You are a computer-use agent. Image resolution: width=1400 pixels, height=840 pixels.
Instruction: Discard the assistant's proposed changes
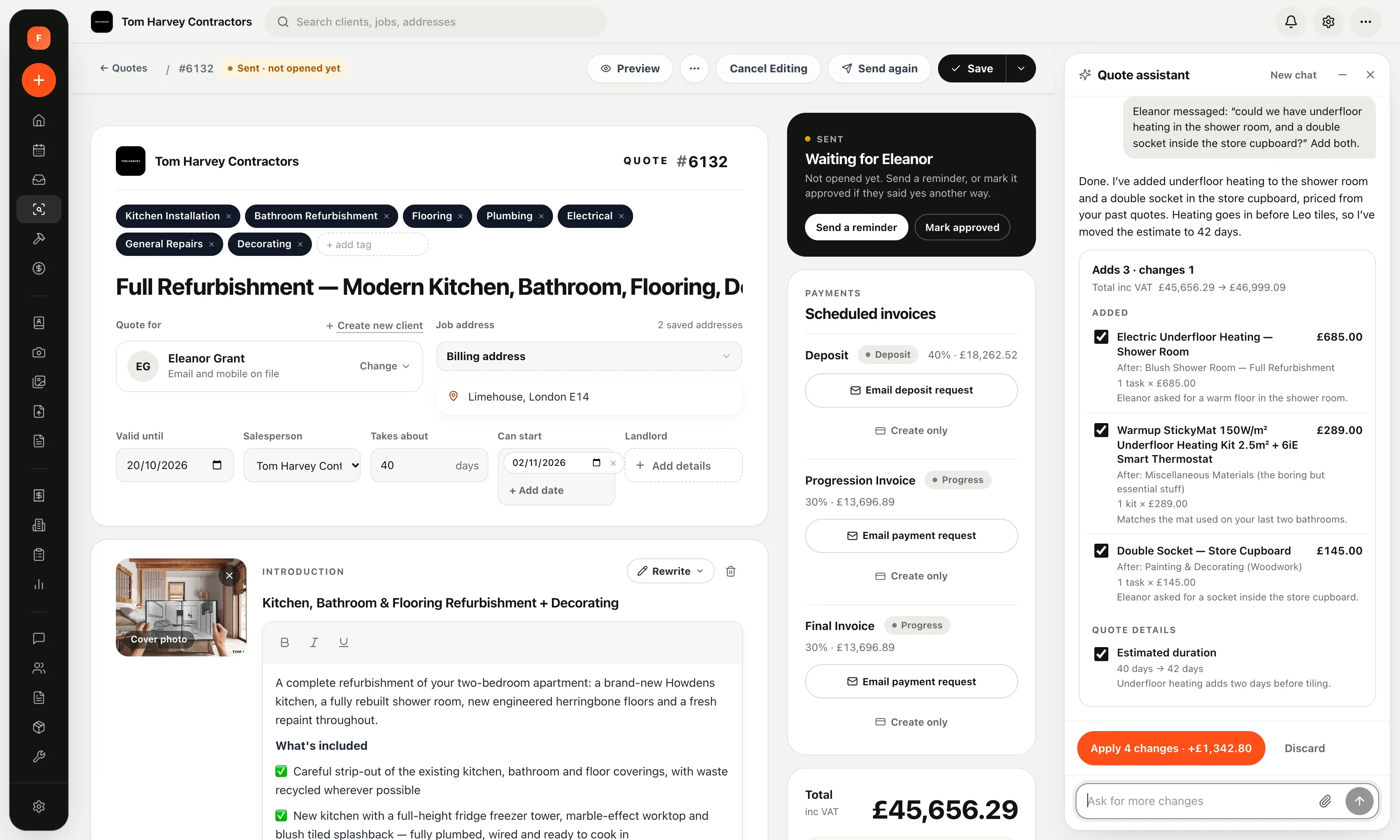(1304, 748)
